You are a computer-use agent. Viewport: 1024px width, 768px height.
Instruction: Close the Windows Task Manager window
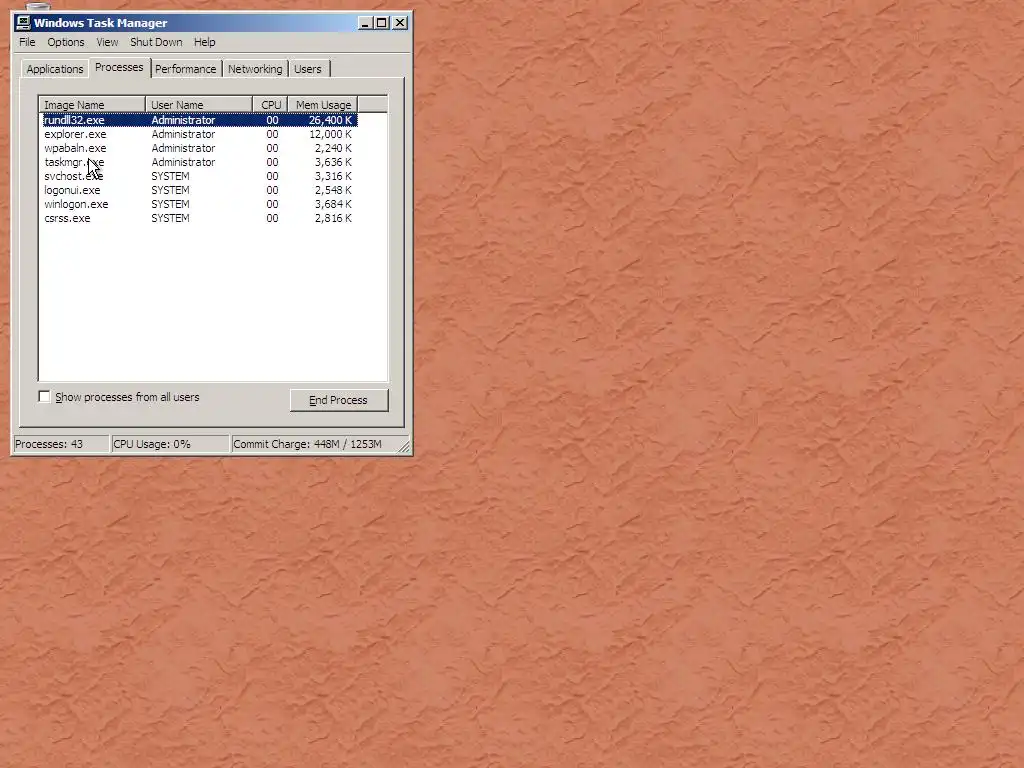pos(400,23)
